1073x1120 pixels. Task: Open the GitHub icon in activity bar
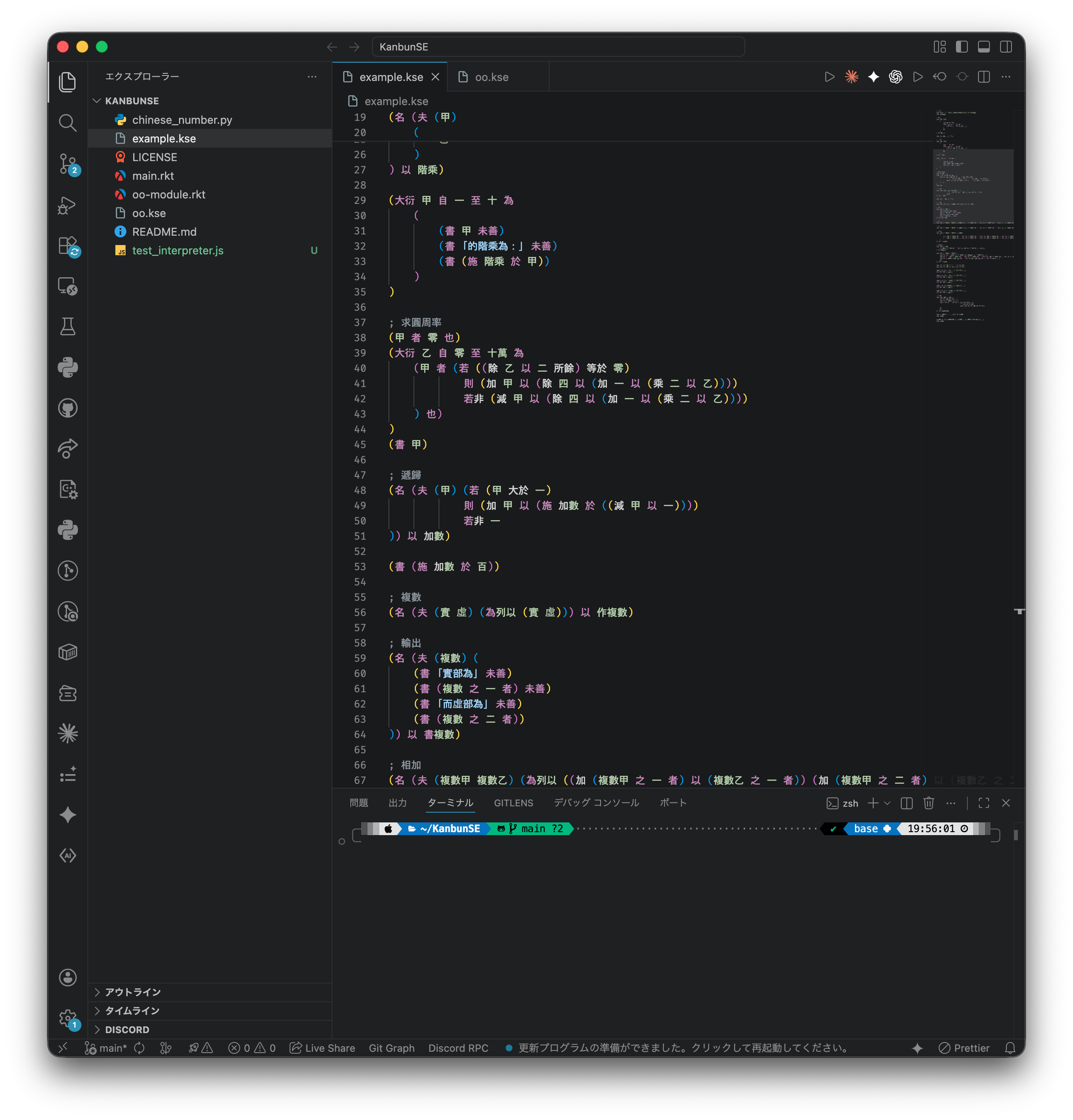[x=67, y=408]
